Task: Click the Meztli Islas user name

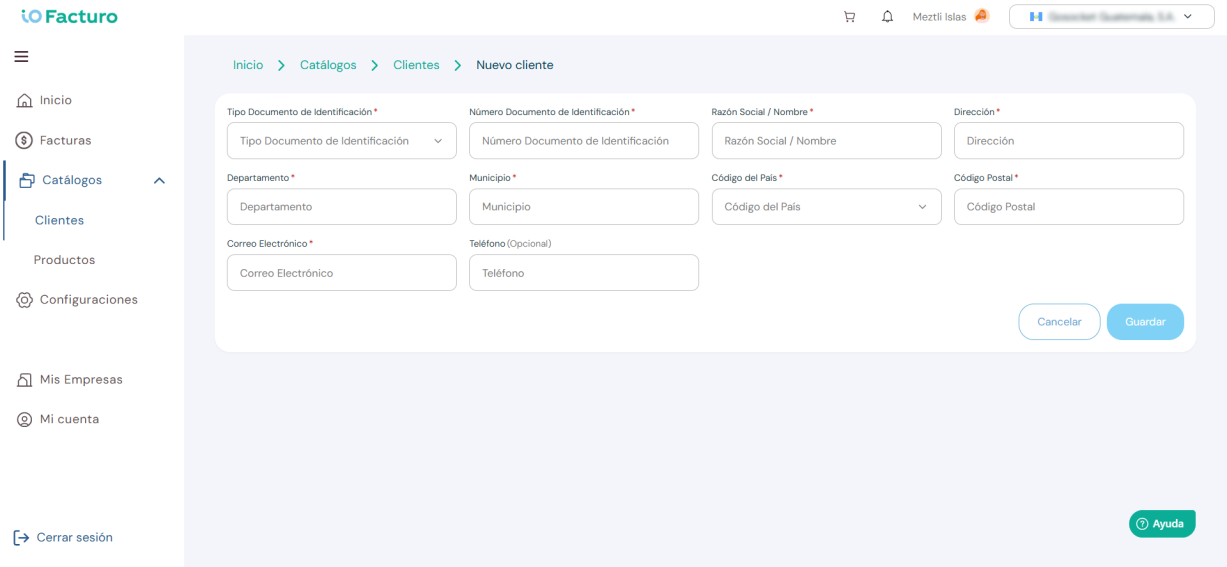Action: [x=939, y=17]
